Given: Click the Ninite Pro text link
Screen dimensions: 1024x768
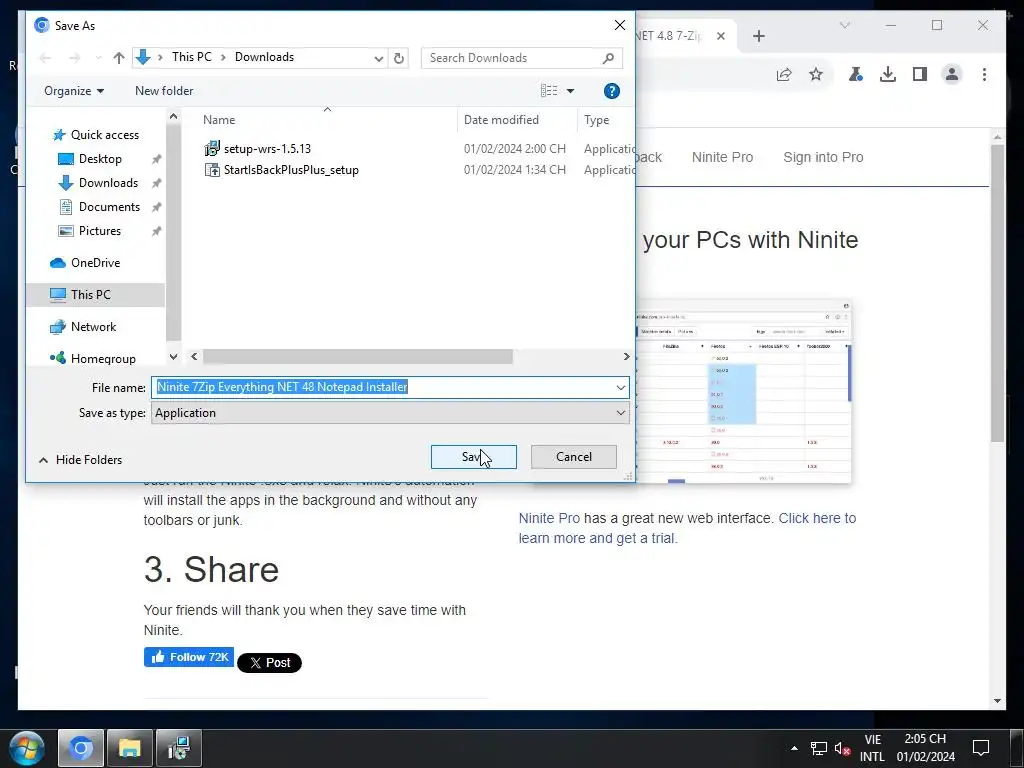Looking at the screenshot, I should [x=549, y=519].
